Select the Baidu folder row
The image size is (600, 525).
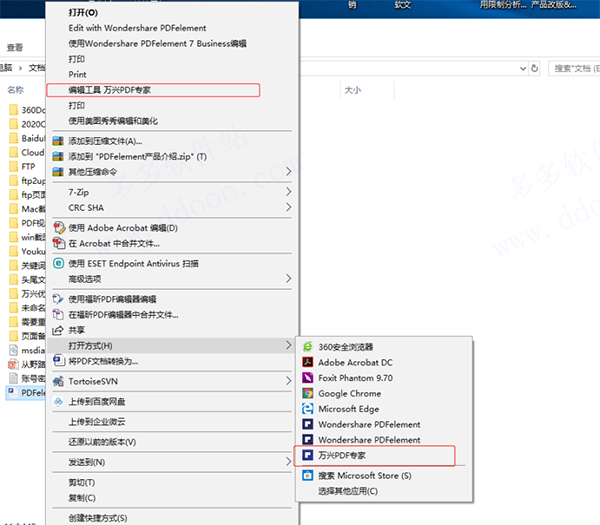(x=27, y=138)
